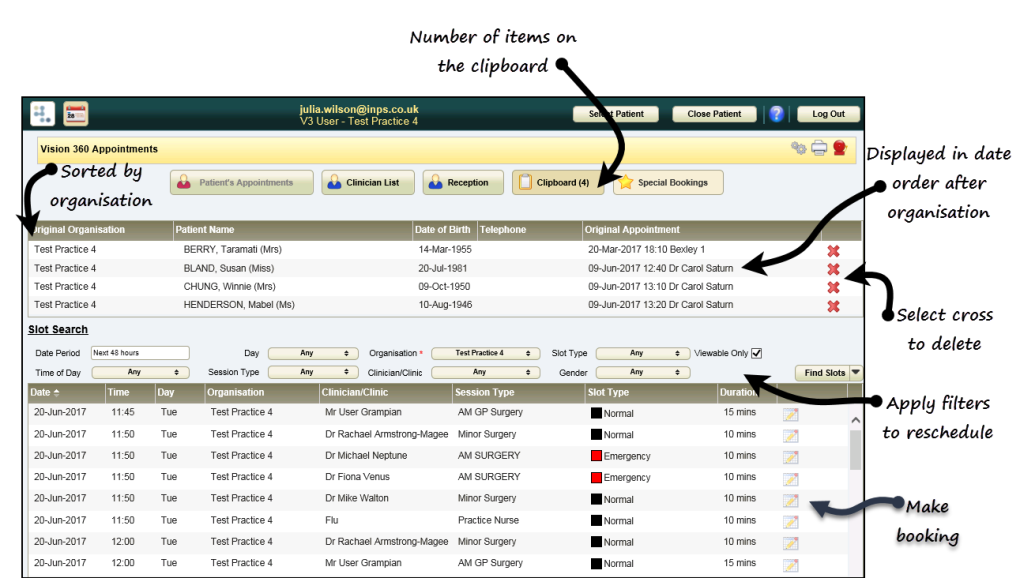1035x578 pixels.
Task: Click the printer icon in title bar
Action: pos(819,148)
